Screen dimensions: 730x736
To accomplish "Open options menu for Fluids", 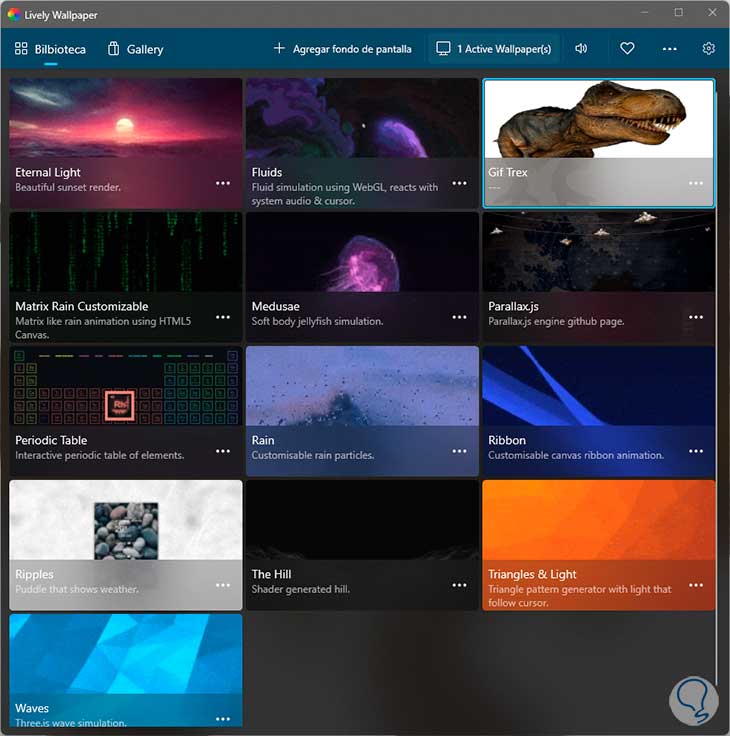I will (459, 183).
